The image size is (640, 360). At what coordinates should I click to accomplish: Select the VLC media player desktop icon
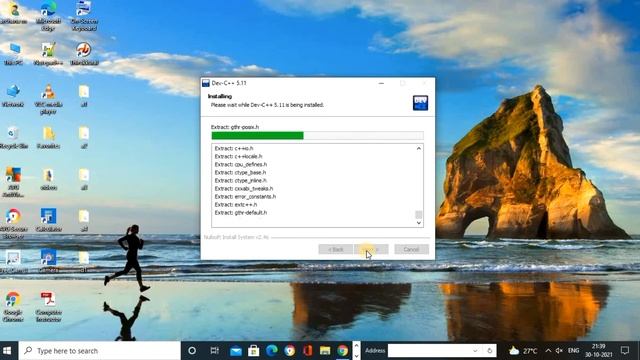[48, 99]
